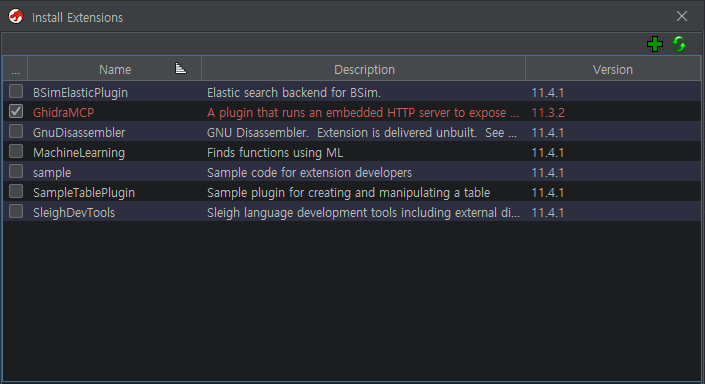Click 'Sample plugin for creating and manipulating a table'

coord(348,192)
